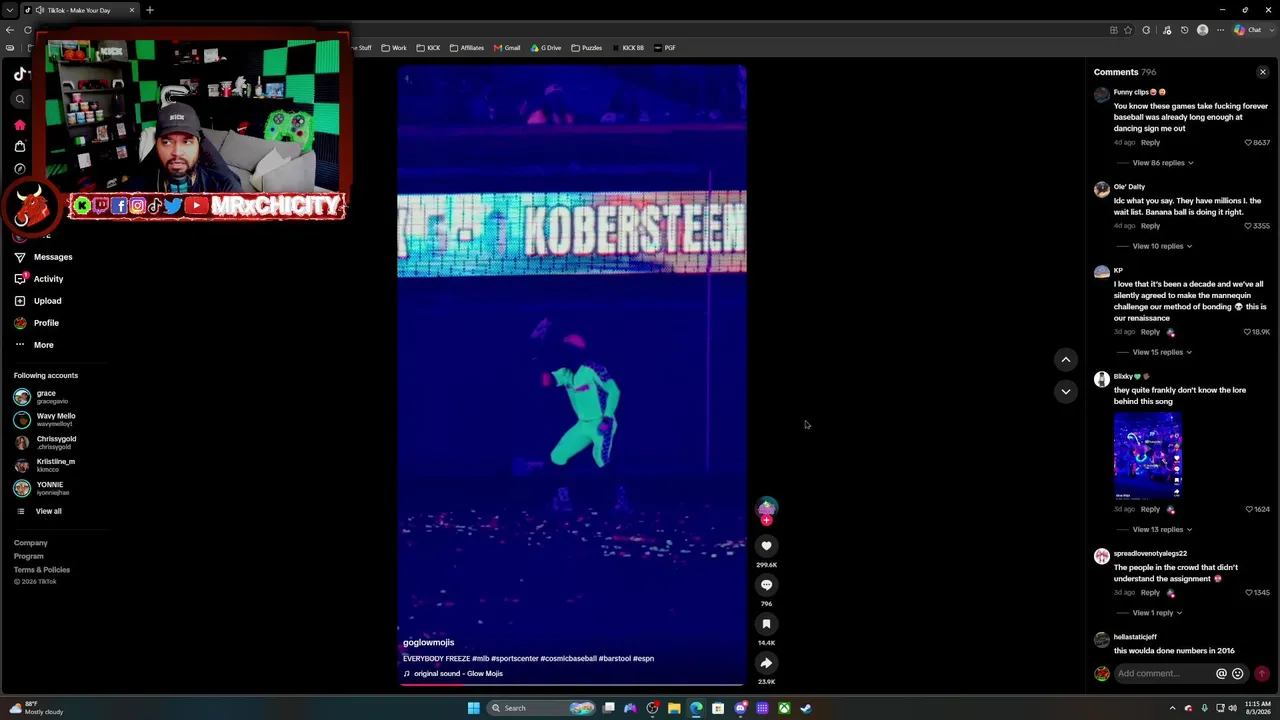The image size is (1280, 720).
Task: Close the Comments panel
Action: [x=1263, y=72]
